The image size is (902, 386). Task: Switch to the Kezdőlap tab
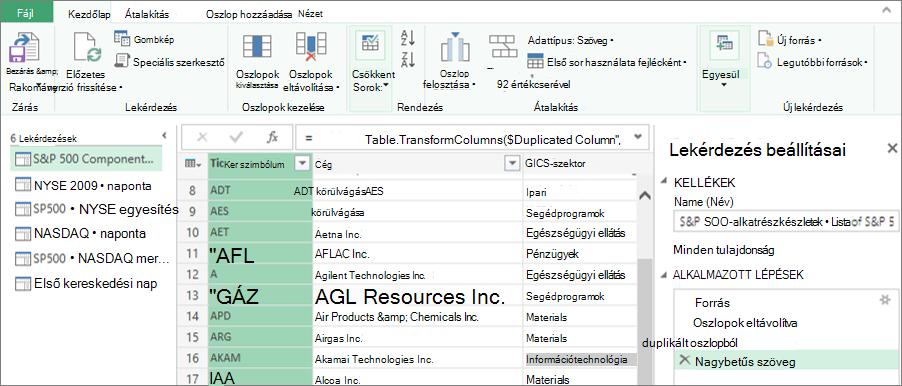pyautogui.click(x=89, y=14)
